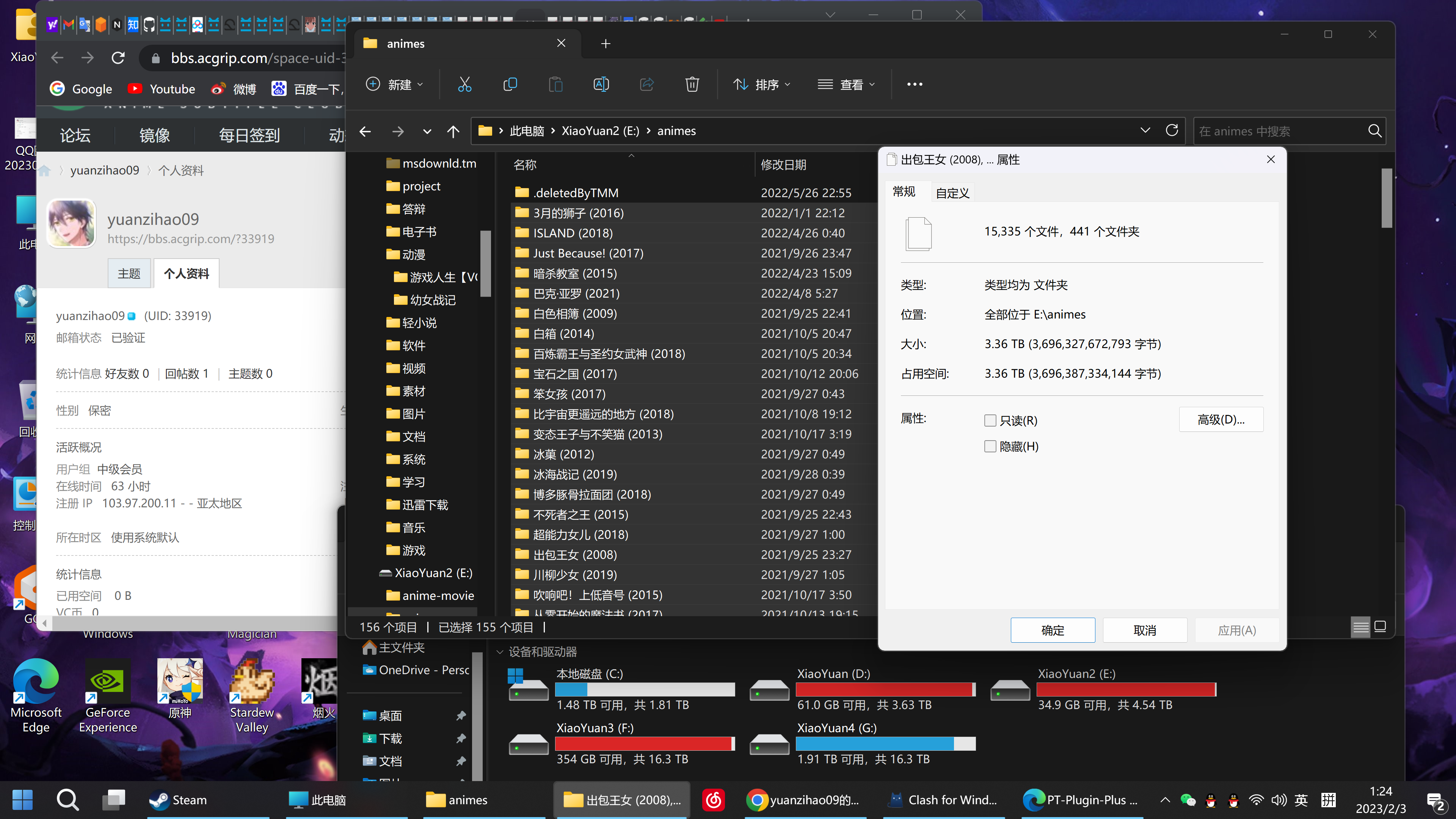
Task: Open the 排序 sort dropdown
Action: click(x=761, y=84)
